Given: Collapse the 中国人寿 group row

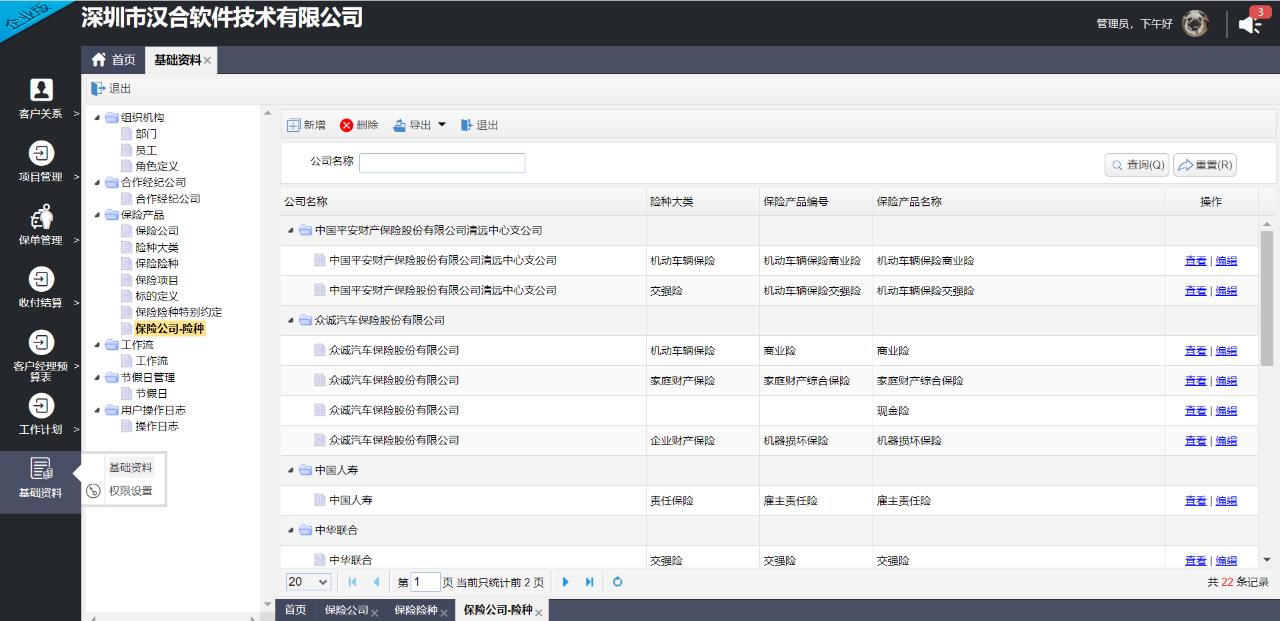Looking at the screenshot, I should pyautogui.click(x=291, y=470).
